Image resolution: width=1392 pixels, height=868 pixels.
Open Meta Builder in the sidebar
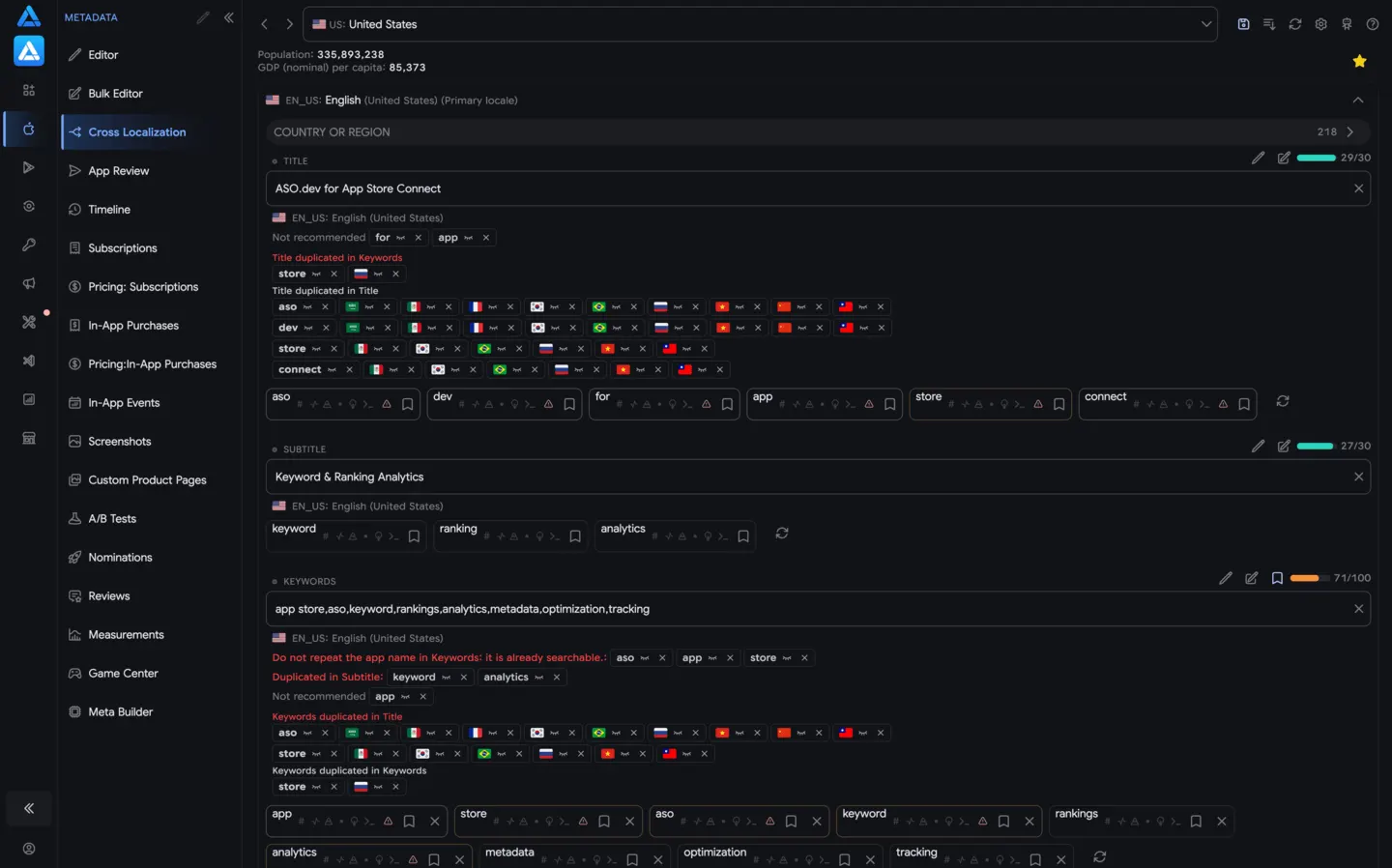click(120, 712)
